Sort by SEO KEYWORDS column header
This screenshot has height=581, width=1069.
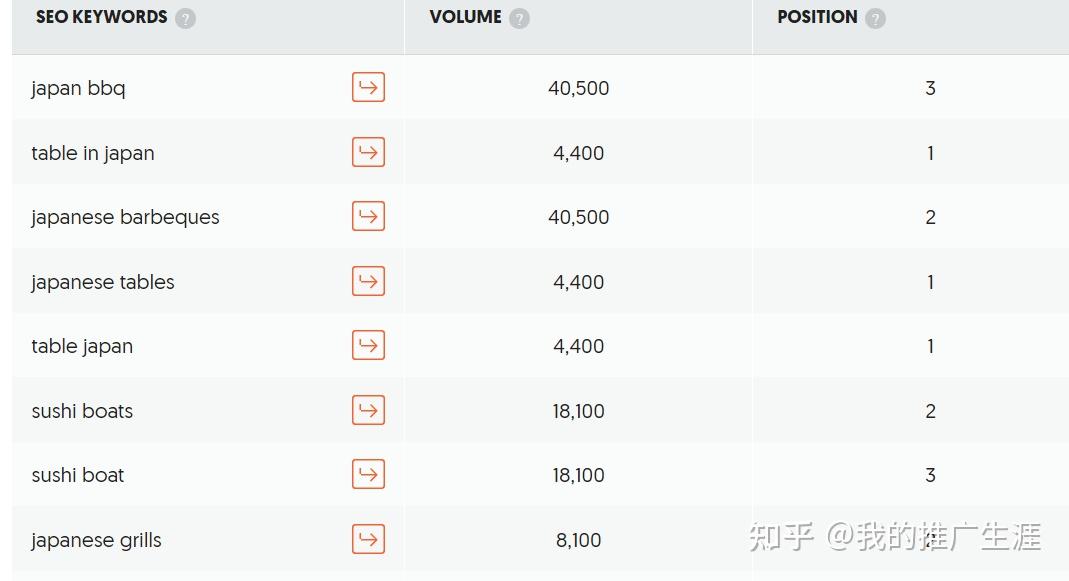pos(101,17)
